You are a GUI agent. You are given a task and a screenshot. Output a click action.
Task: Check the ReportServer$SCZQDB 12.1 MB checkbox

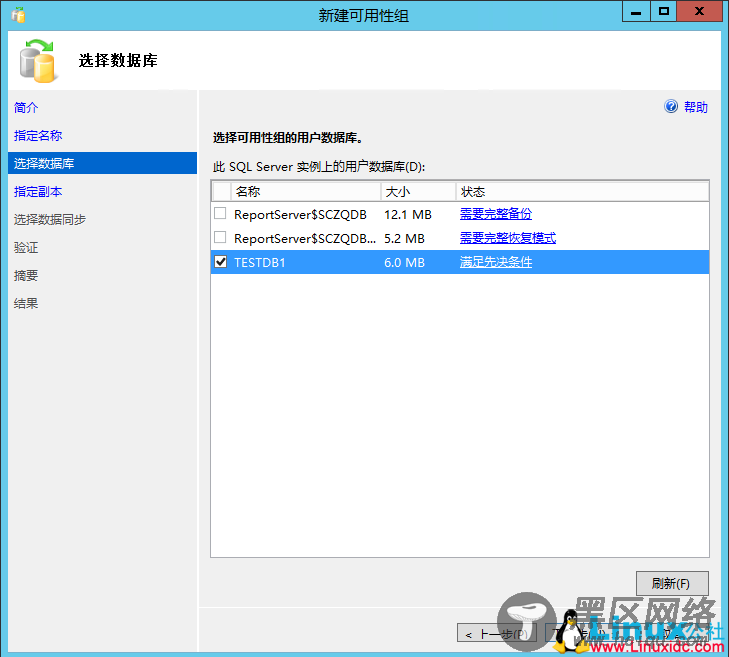pos(220,213)
